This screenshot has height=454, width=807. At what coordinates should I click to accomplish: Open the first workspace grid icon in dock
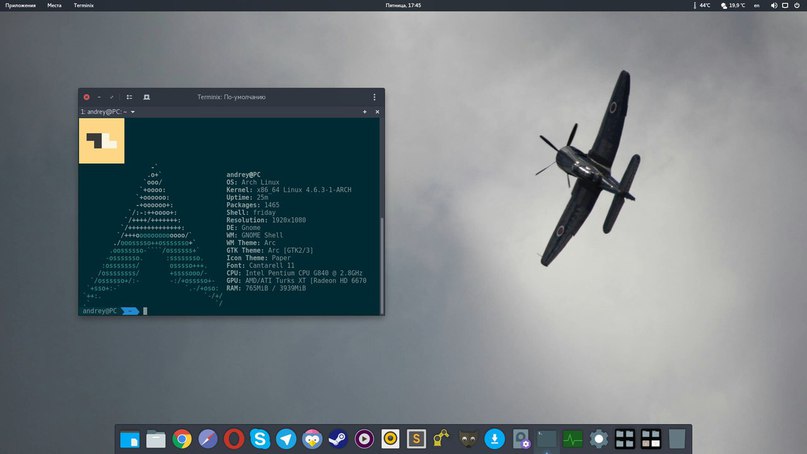625,440
